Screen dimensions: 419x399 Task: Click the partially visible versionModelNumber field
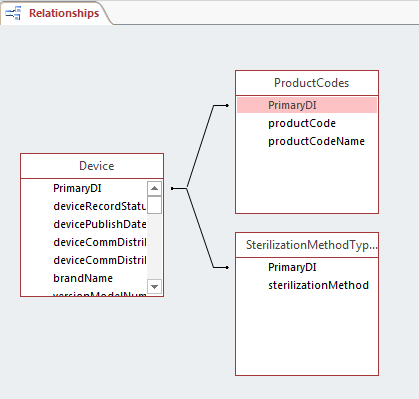point(99,294)
